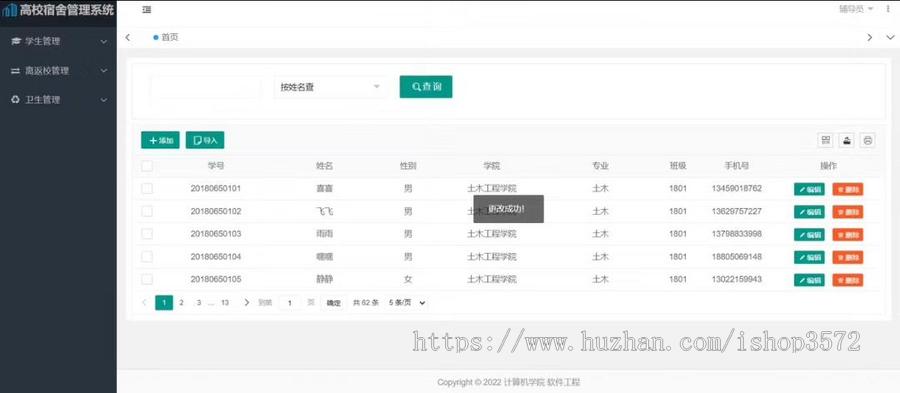Click the 手机号 column header
The height and width of the screenshot is (393, 900).
[x=736, y=166]
